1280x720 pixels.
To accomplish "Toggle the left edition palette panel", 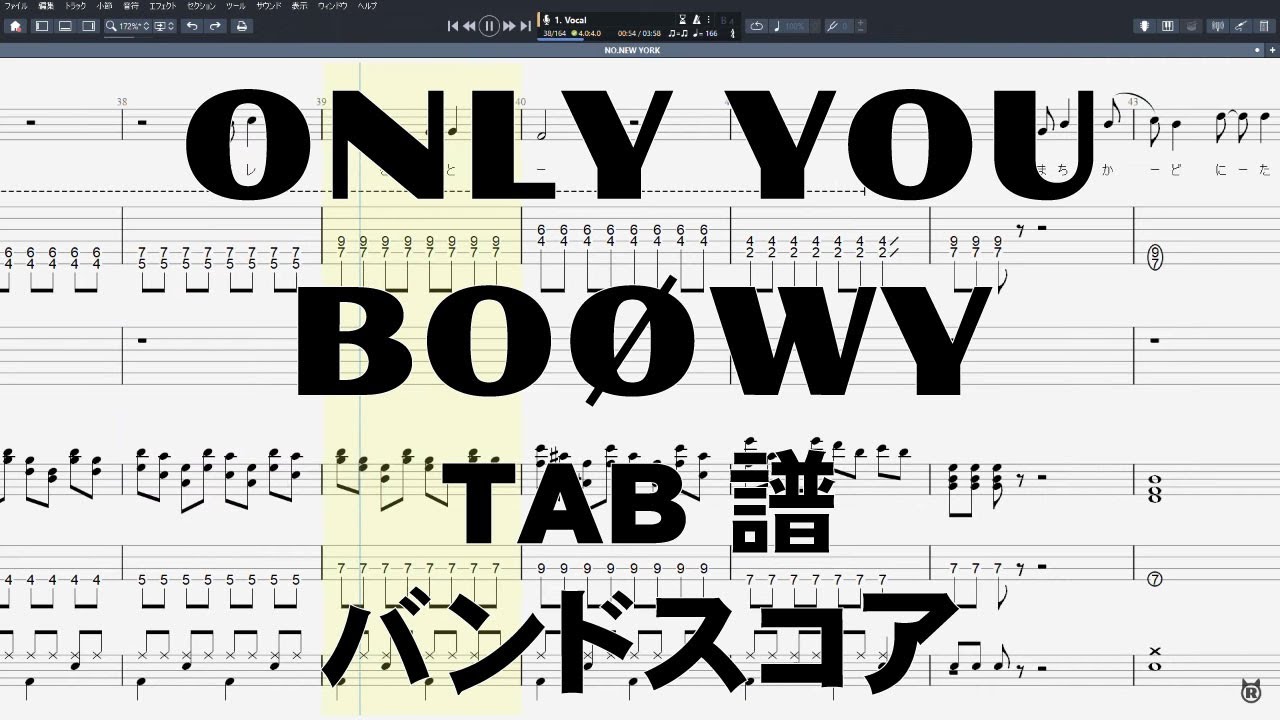I will coord(42,26).
